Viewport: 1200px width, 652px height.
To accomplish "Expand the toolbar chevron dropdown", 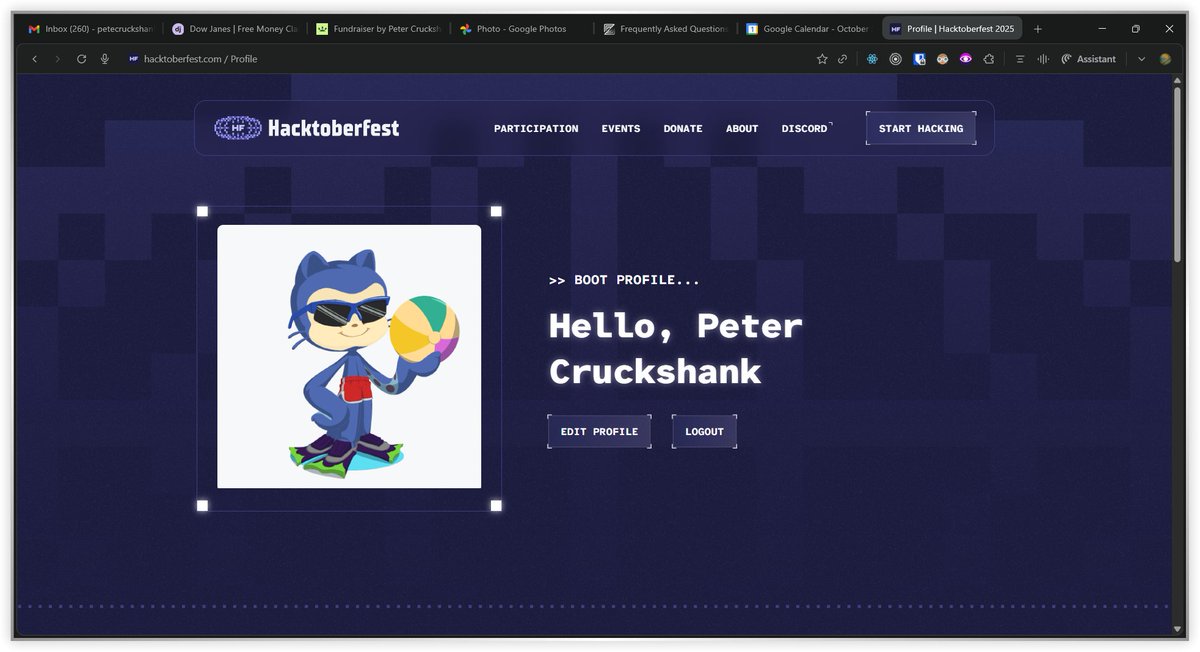I will [1141, 59].
